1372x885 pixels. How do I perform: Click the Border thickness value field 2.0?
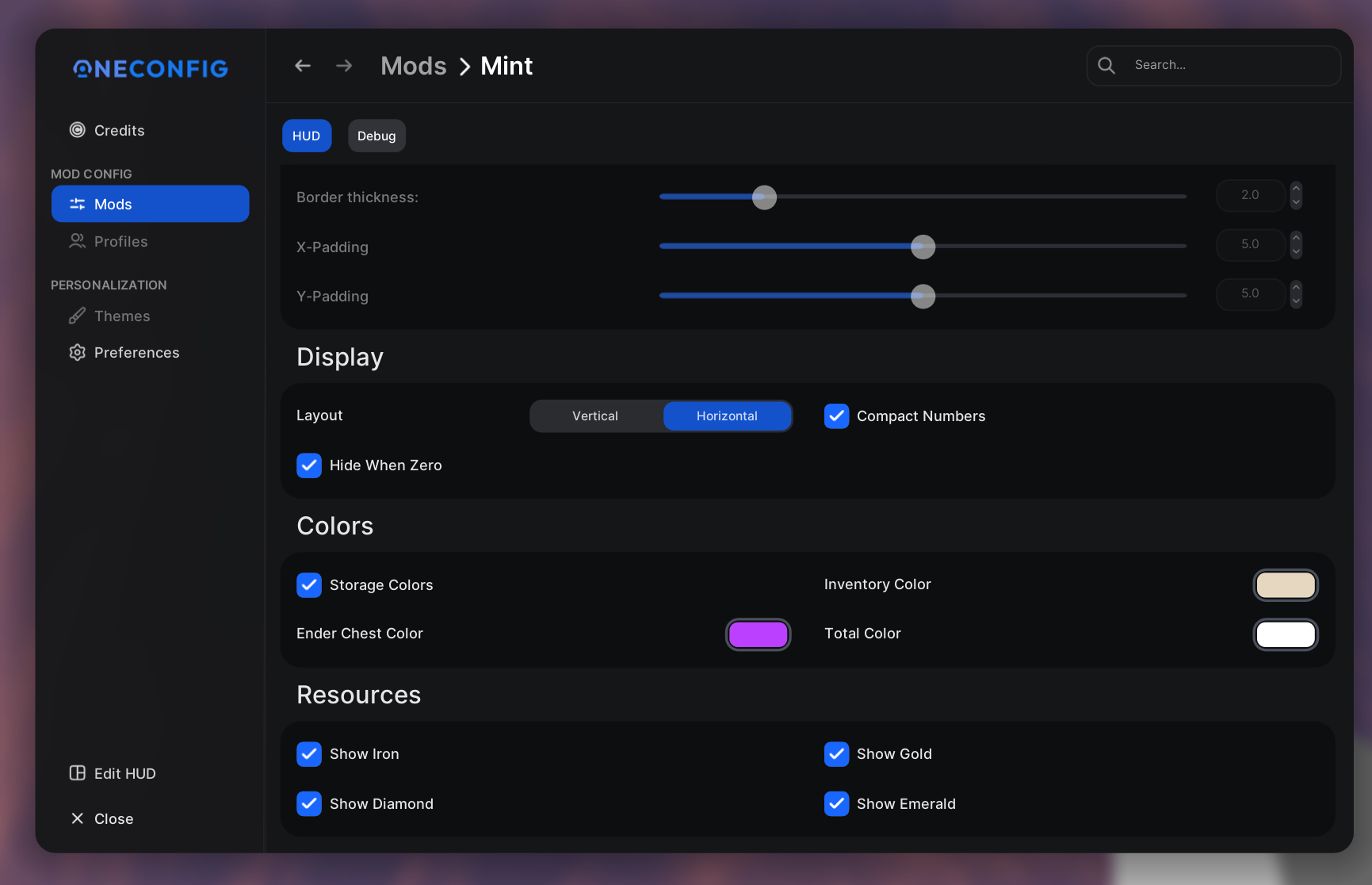(x=1250, y=195)
